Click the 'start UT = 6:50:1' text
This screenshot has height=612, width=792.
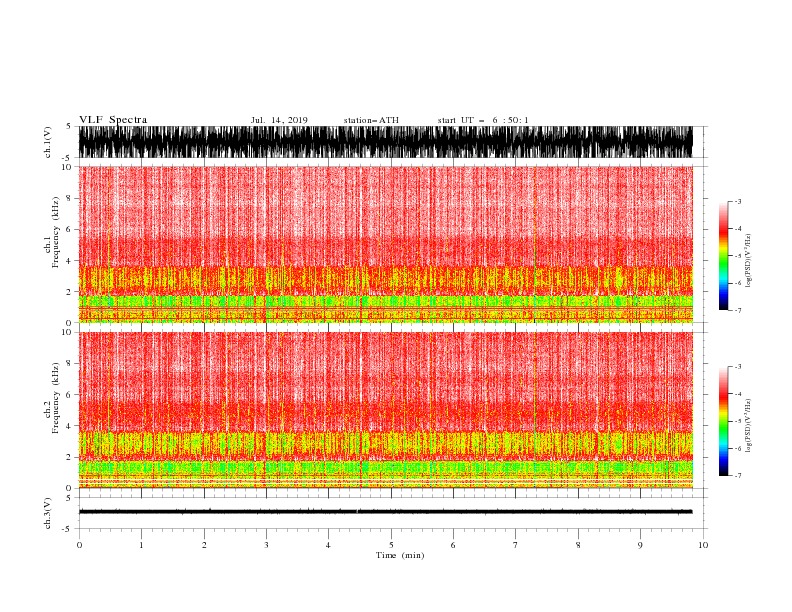pos(483,120)
